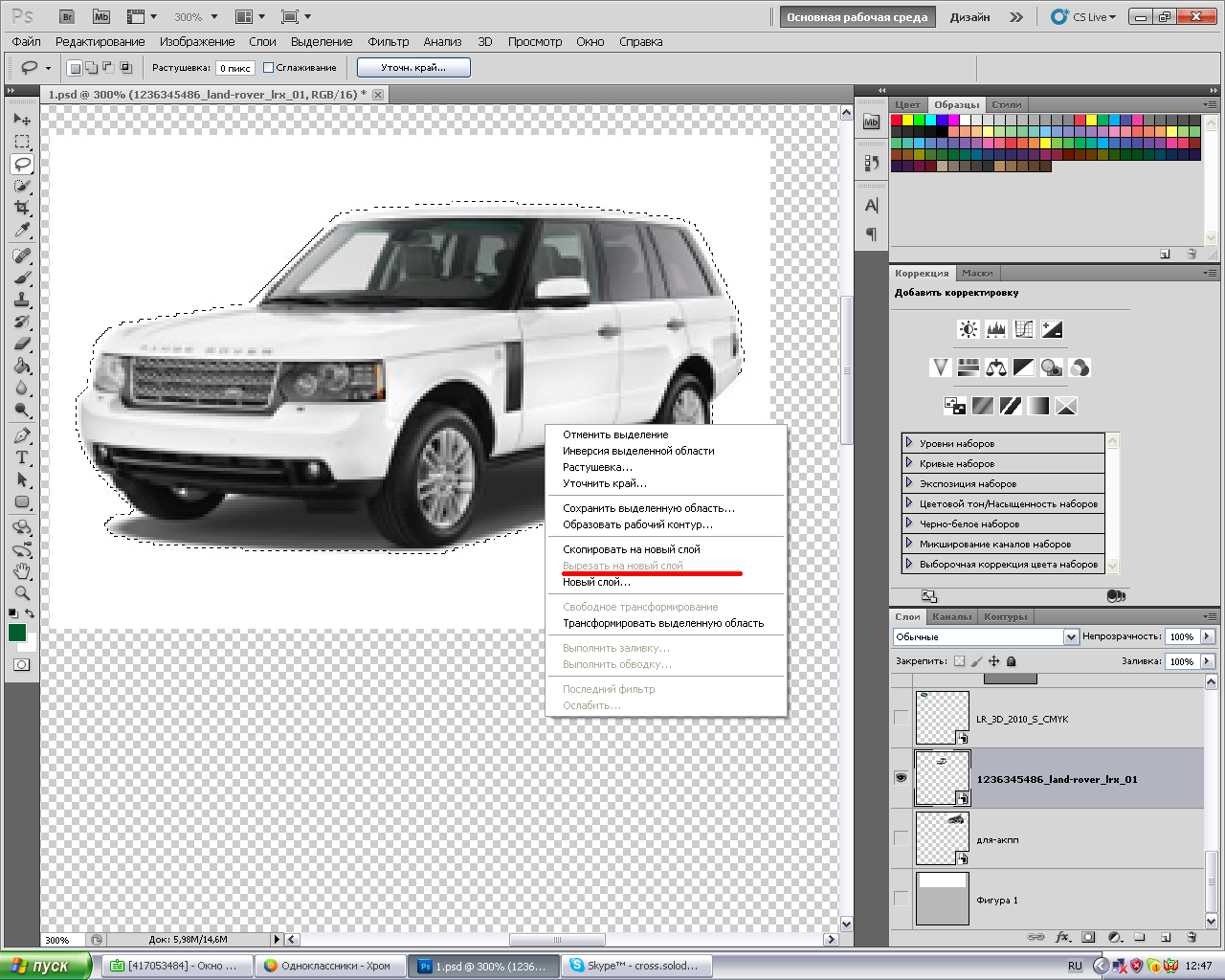Viewport: 1225px width, 980px height.
Task: Hide the 1236345486_land-rover_lrx_01 layer
Action: pos(901,778)
